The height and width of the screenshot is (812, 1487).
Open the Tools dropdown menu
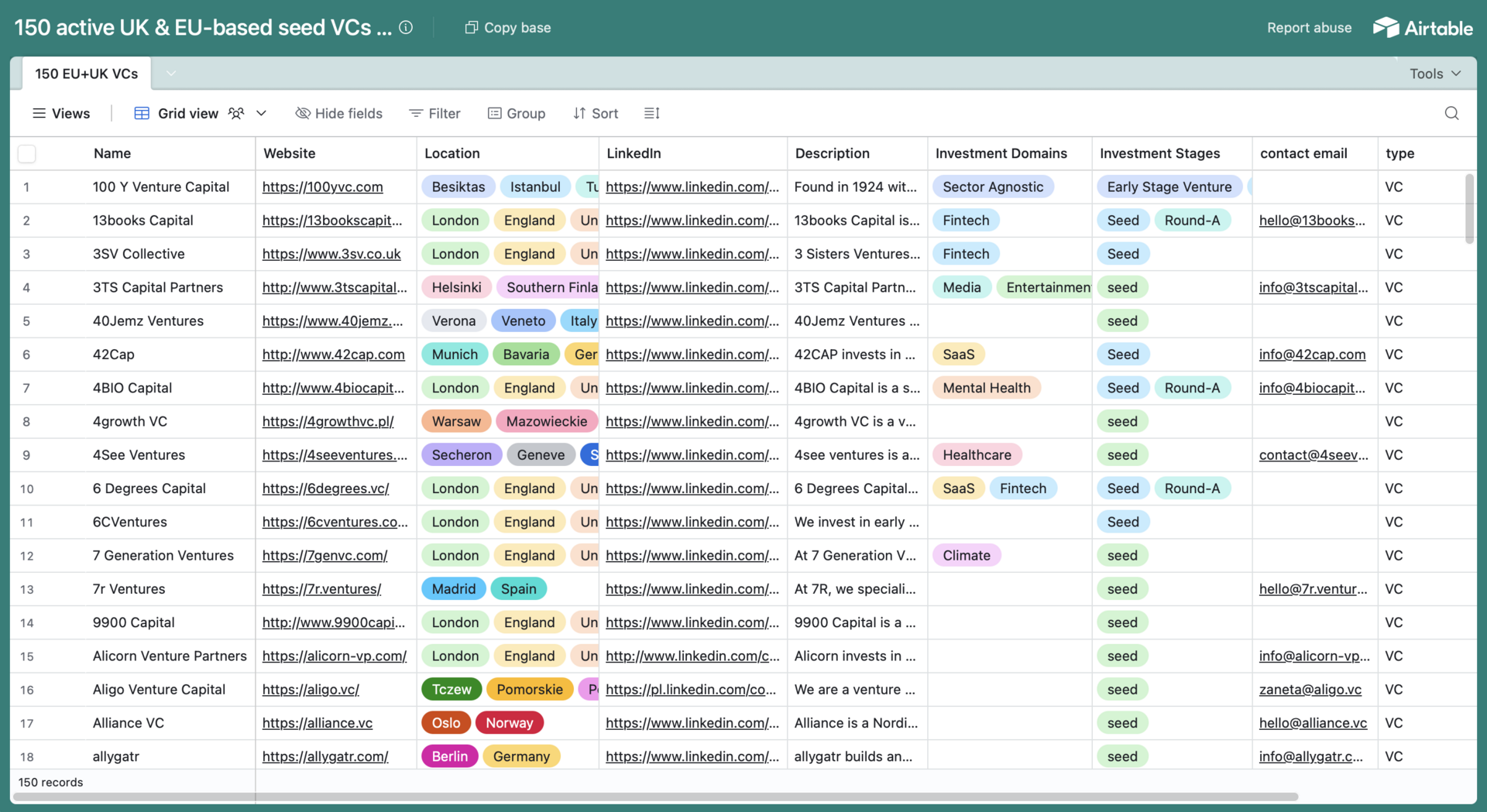[1434, 74]
